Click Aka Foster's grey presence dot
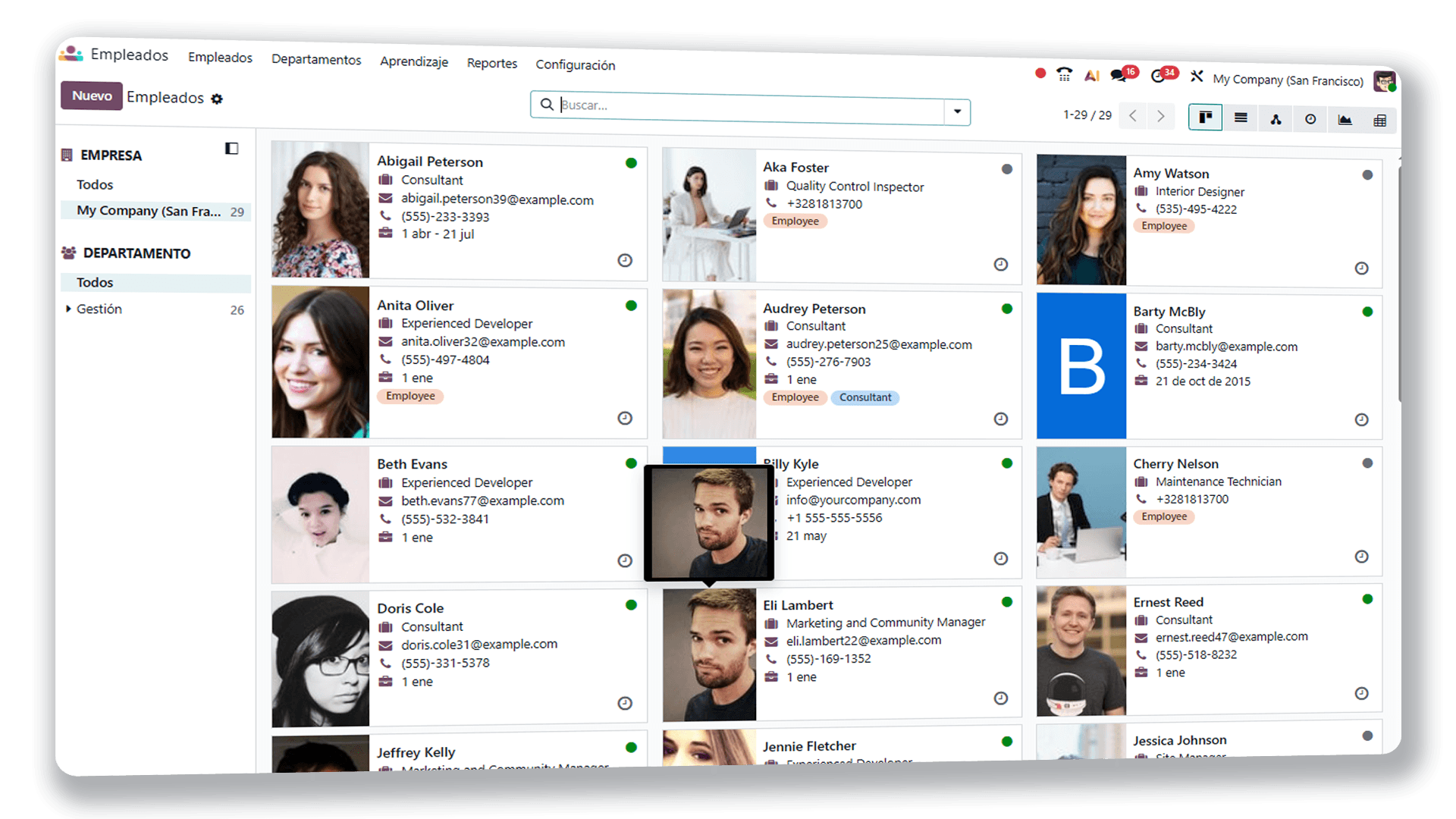This screenshot has height=819, width=1456. 1007,169
